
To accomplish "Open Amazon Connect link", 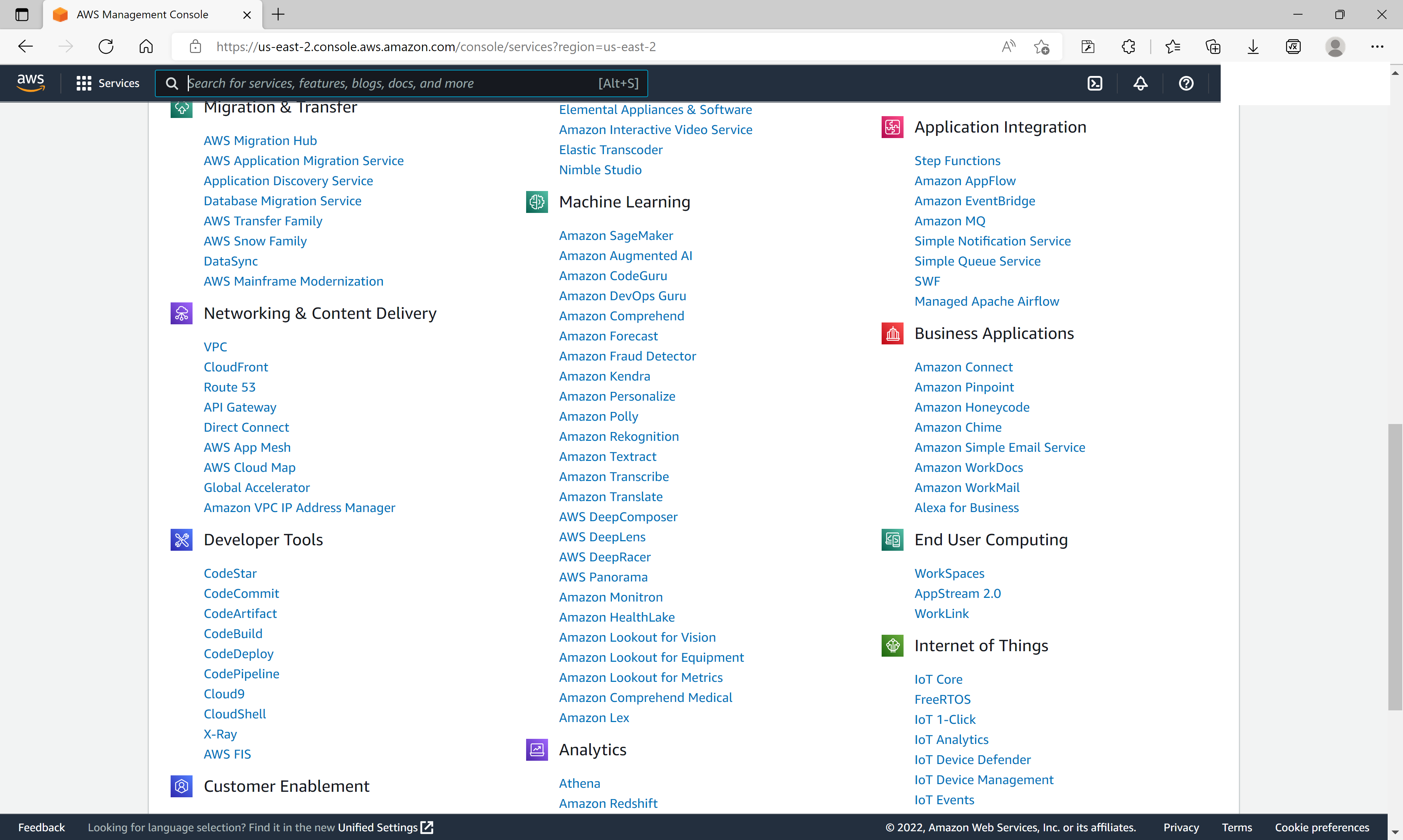I will click(x=963, y=367).
